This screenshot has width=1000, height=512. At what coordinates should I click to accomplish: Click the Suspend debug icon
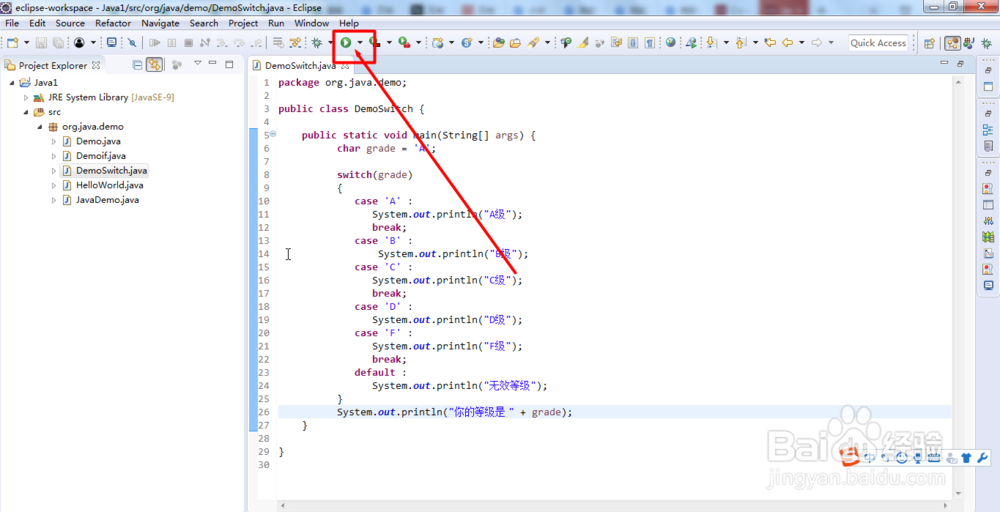pos(172,43)
